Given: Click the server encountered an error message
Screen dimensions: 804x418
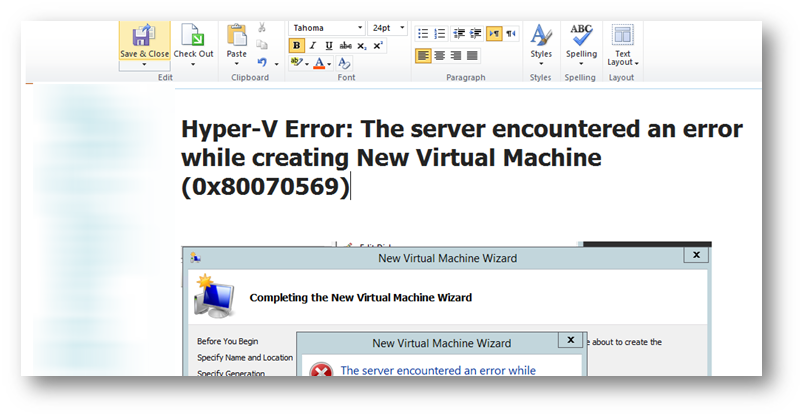Looking at the screenshot, I should click(x=438, y=370).
